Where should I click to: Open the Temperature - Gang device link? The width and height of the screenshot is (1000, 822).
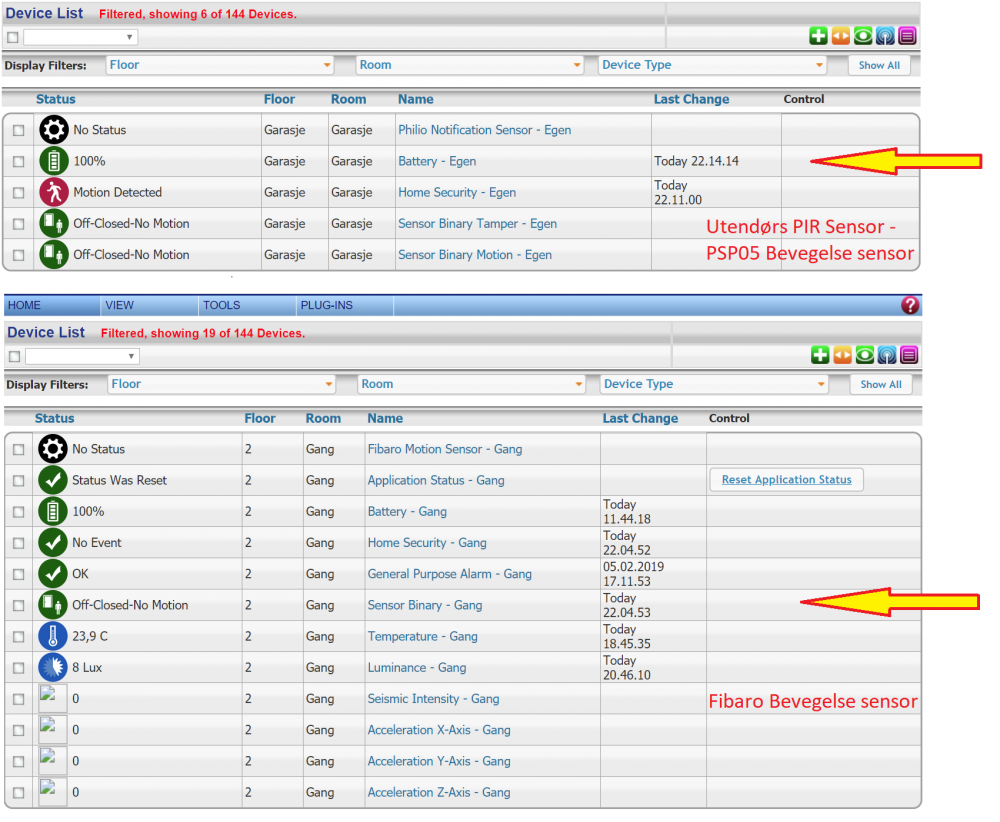[422, 636]
